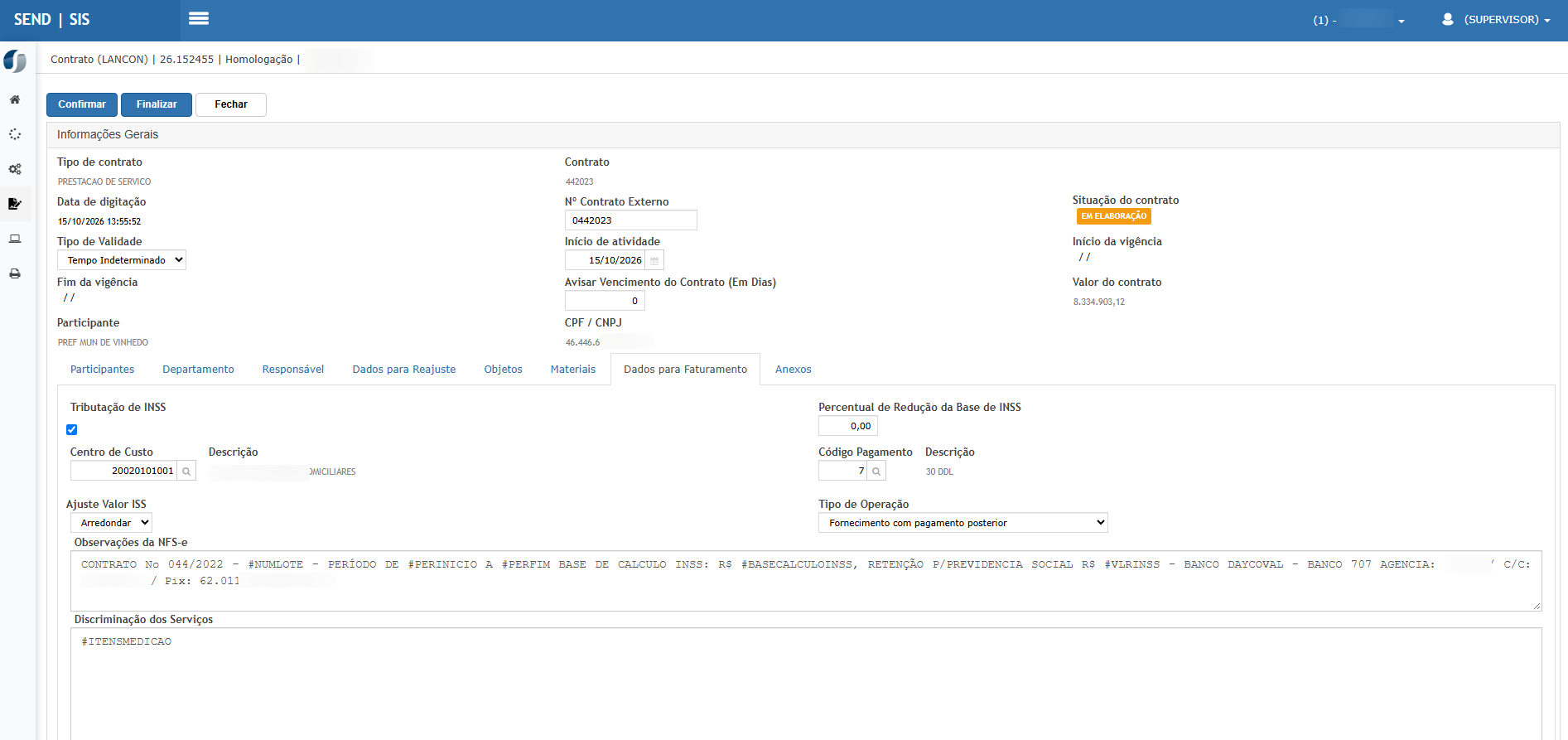This screenshot has width=1568, height=740.
Task: Open the Materiais tab
Action: [573, 370]
